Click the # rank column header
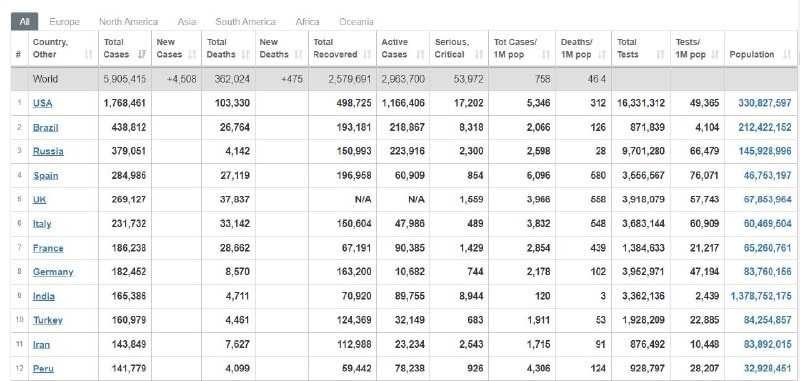Viewport: 800px width, 381px height. coord(19,55)
